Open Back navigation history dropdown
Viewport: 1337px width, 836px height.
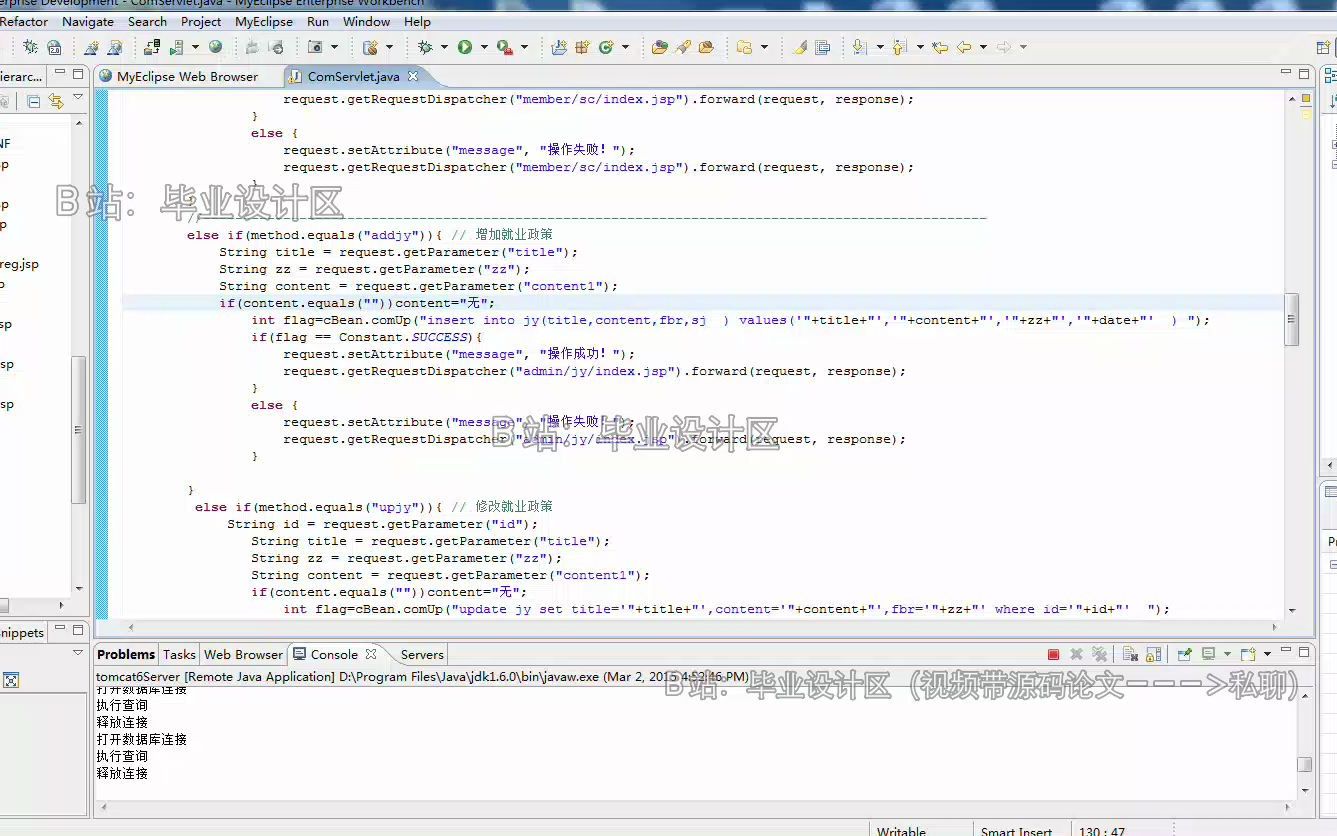(984, 47)
